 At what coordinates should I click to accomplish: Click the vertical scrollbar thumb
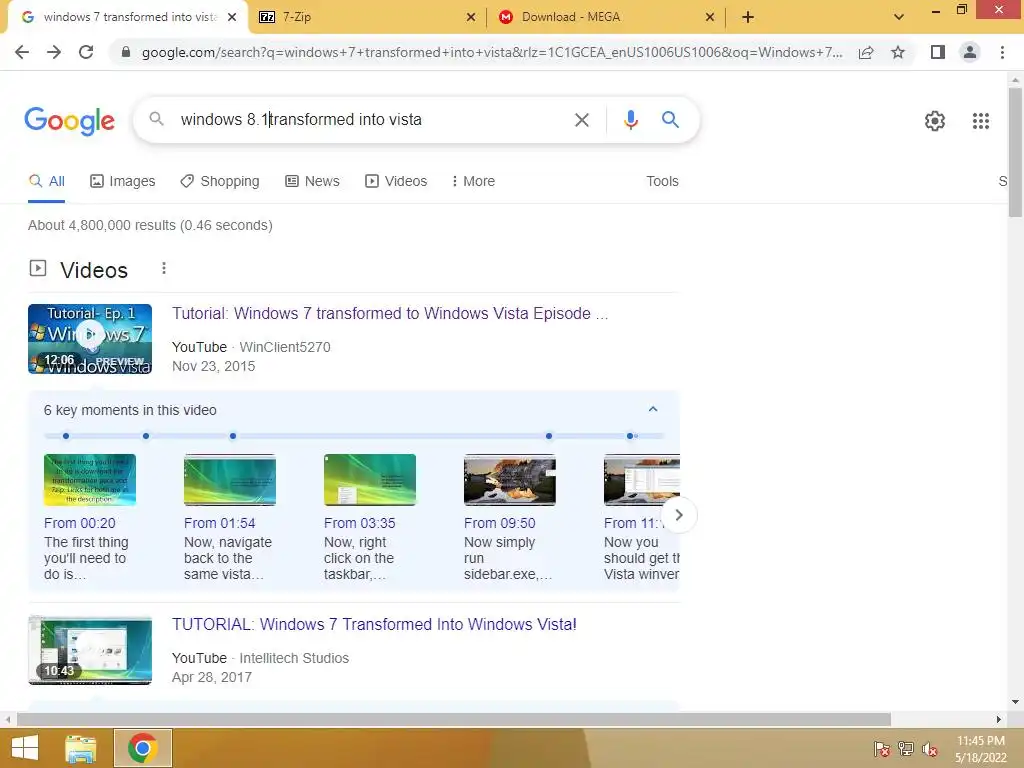pos(1015,152)
